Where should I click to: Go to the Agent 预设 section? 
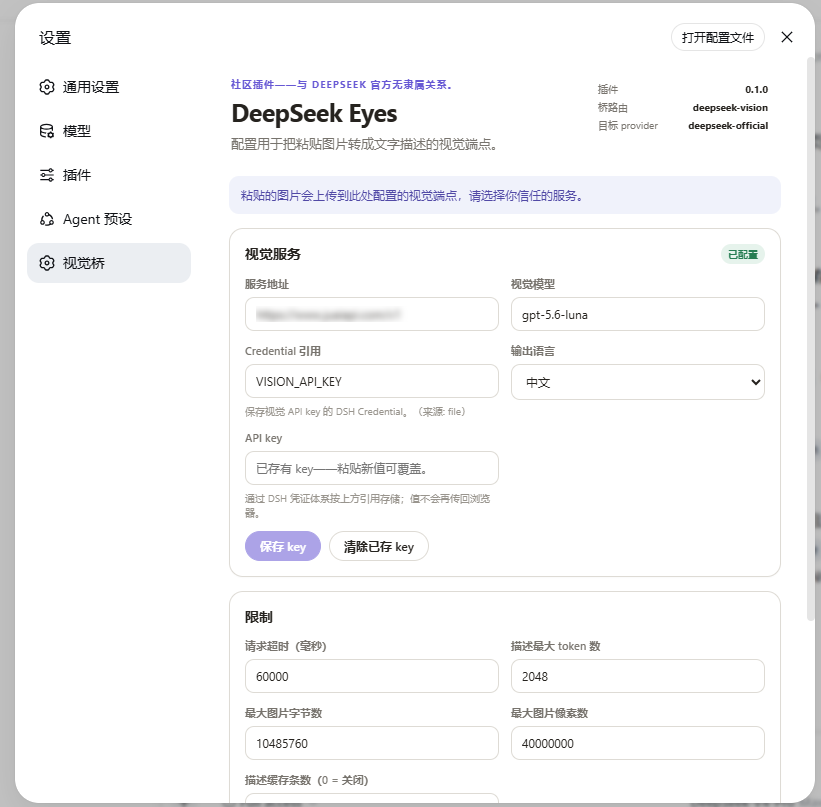pos(109,219)
